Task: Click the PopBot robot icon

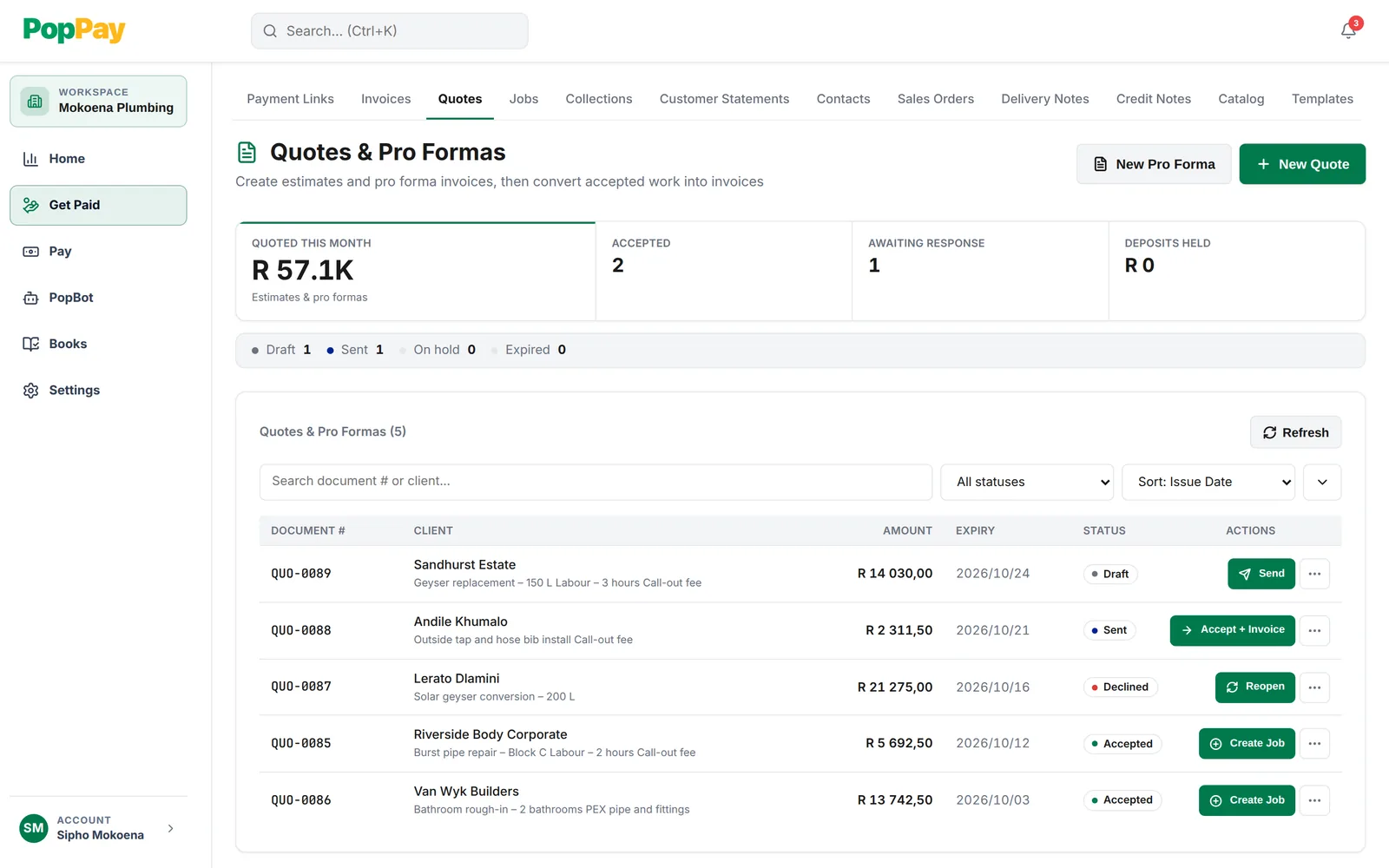Action: click(x=30, y=298)
